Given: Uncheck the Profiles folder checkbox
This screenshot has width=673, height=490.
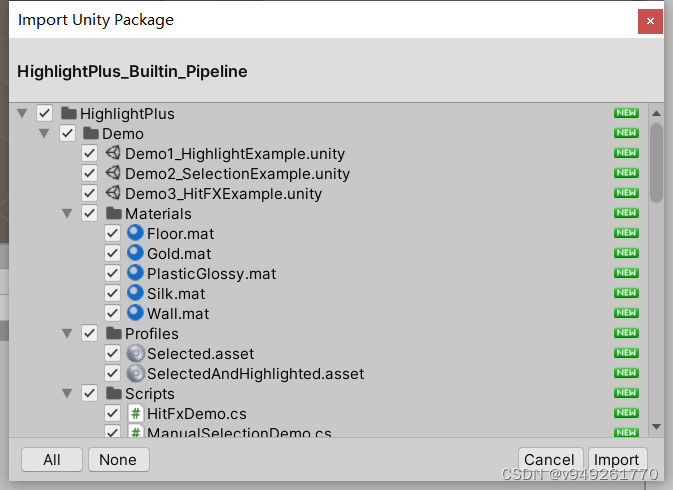Looking at the screenshot, I should click(89, 333).
